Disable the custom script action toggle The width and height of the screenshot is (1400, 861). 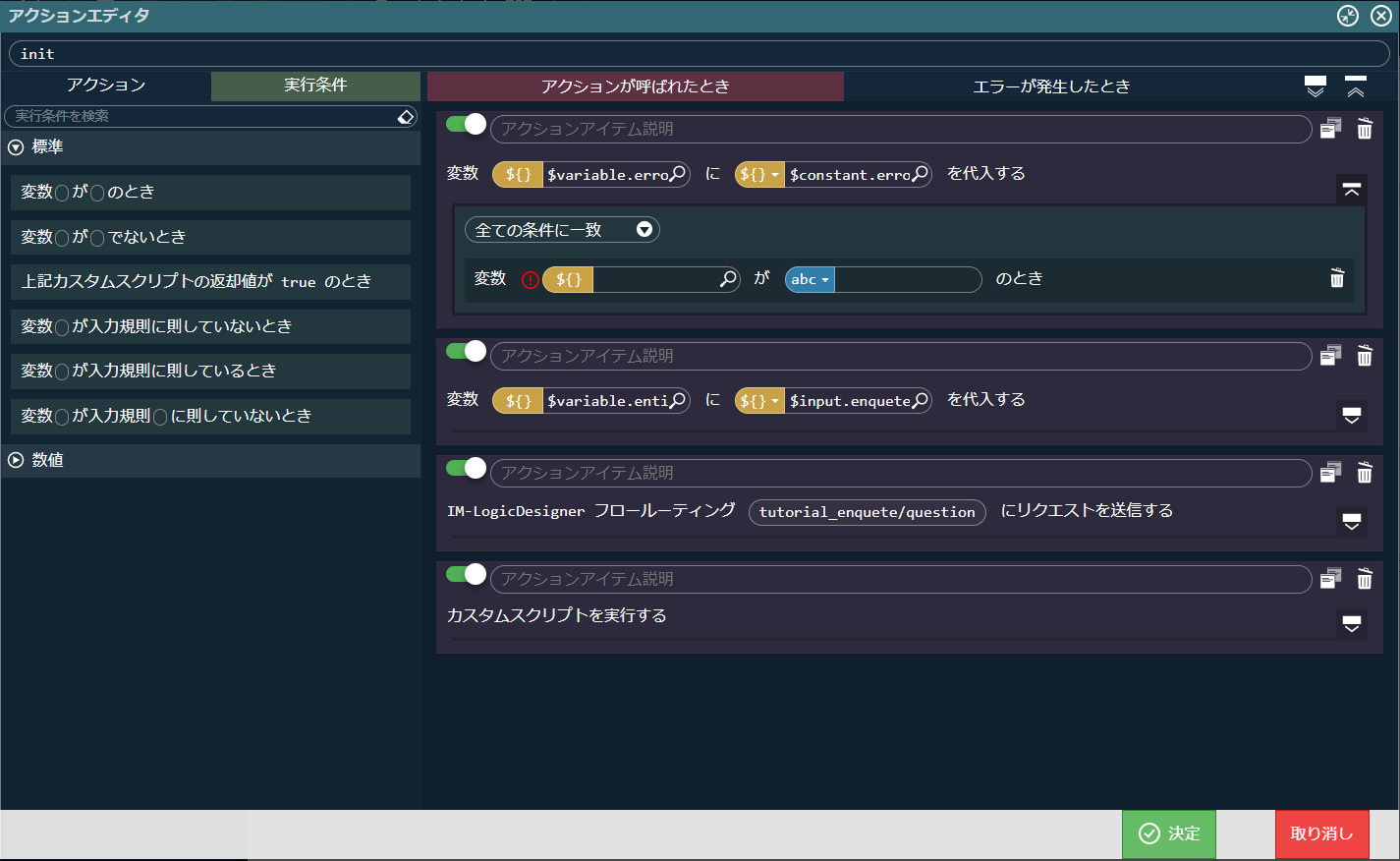click(x=466, y=574)
